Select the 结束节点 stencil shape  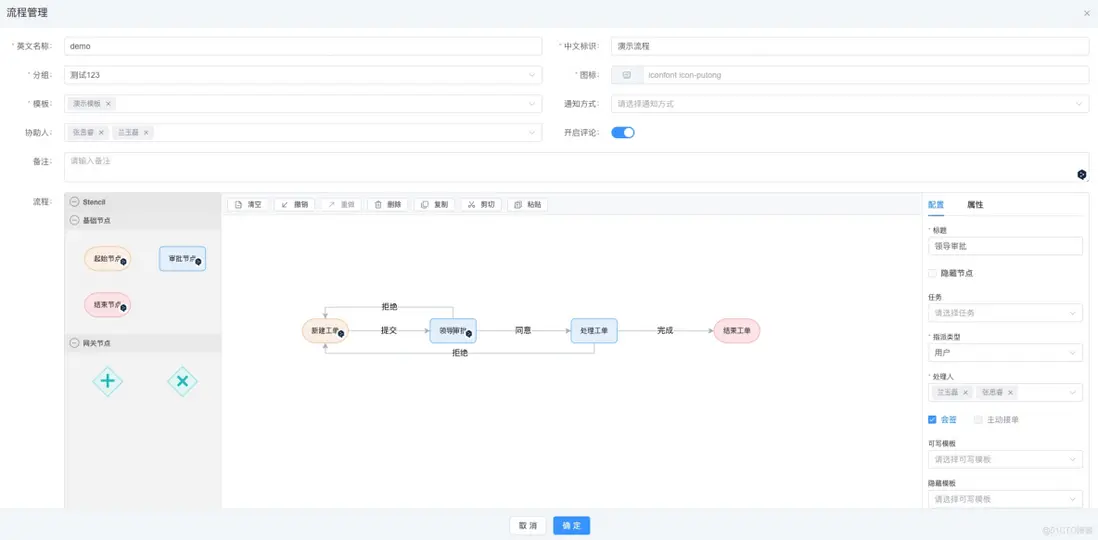[108, 305]
